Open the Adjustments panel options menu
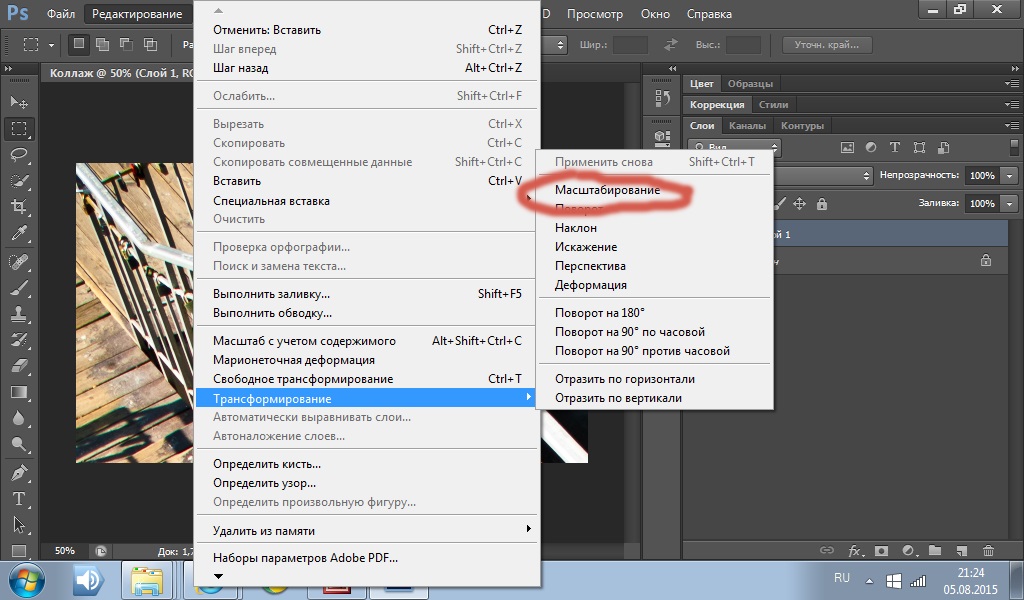Screen dimensions: 1024x600 [1012, 104]
